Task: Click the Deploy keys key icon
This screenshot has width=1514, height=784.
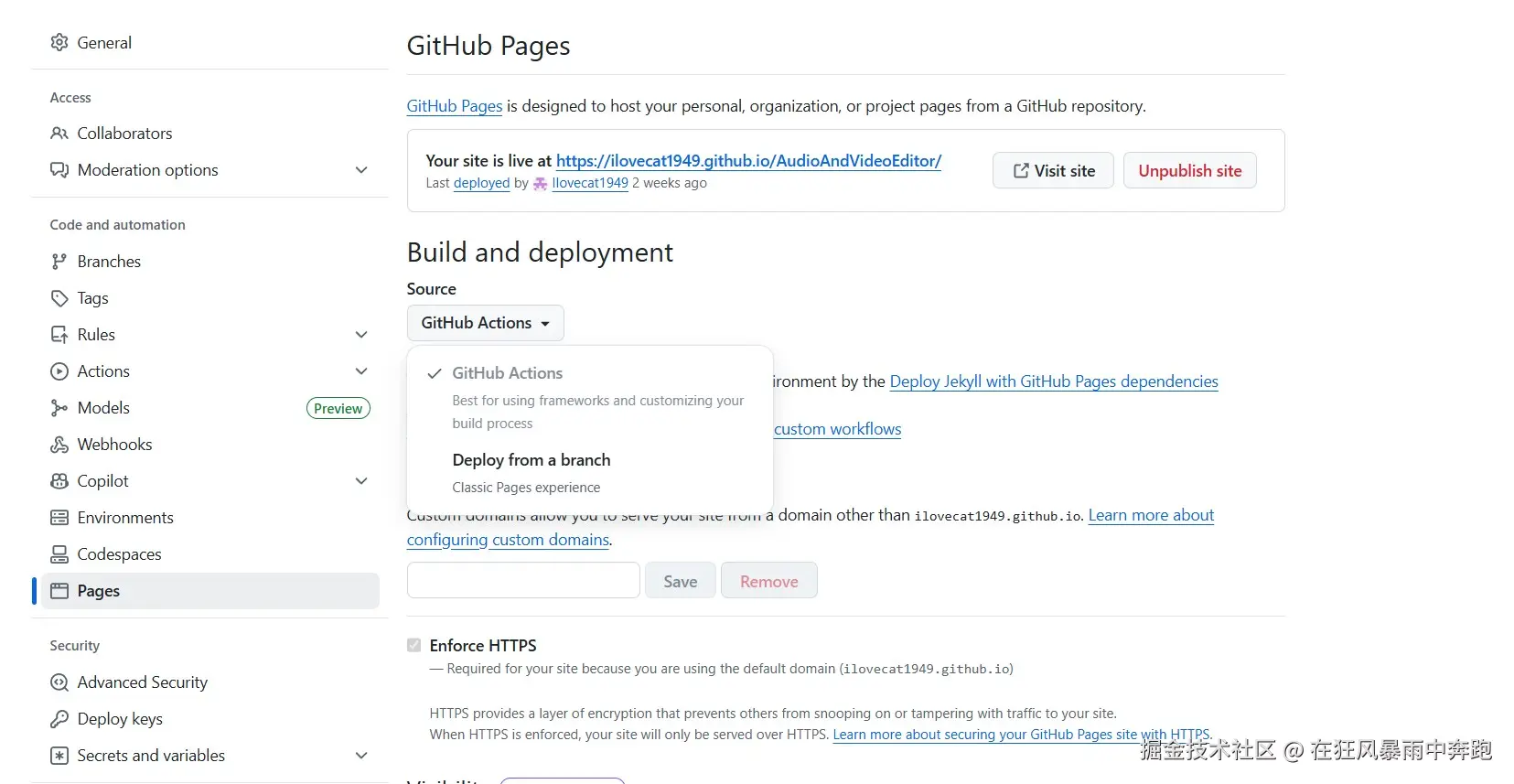Action: click(59, 719)
